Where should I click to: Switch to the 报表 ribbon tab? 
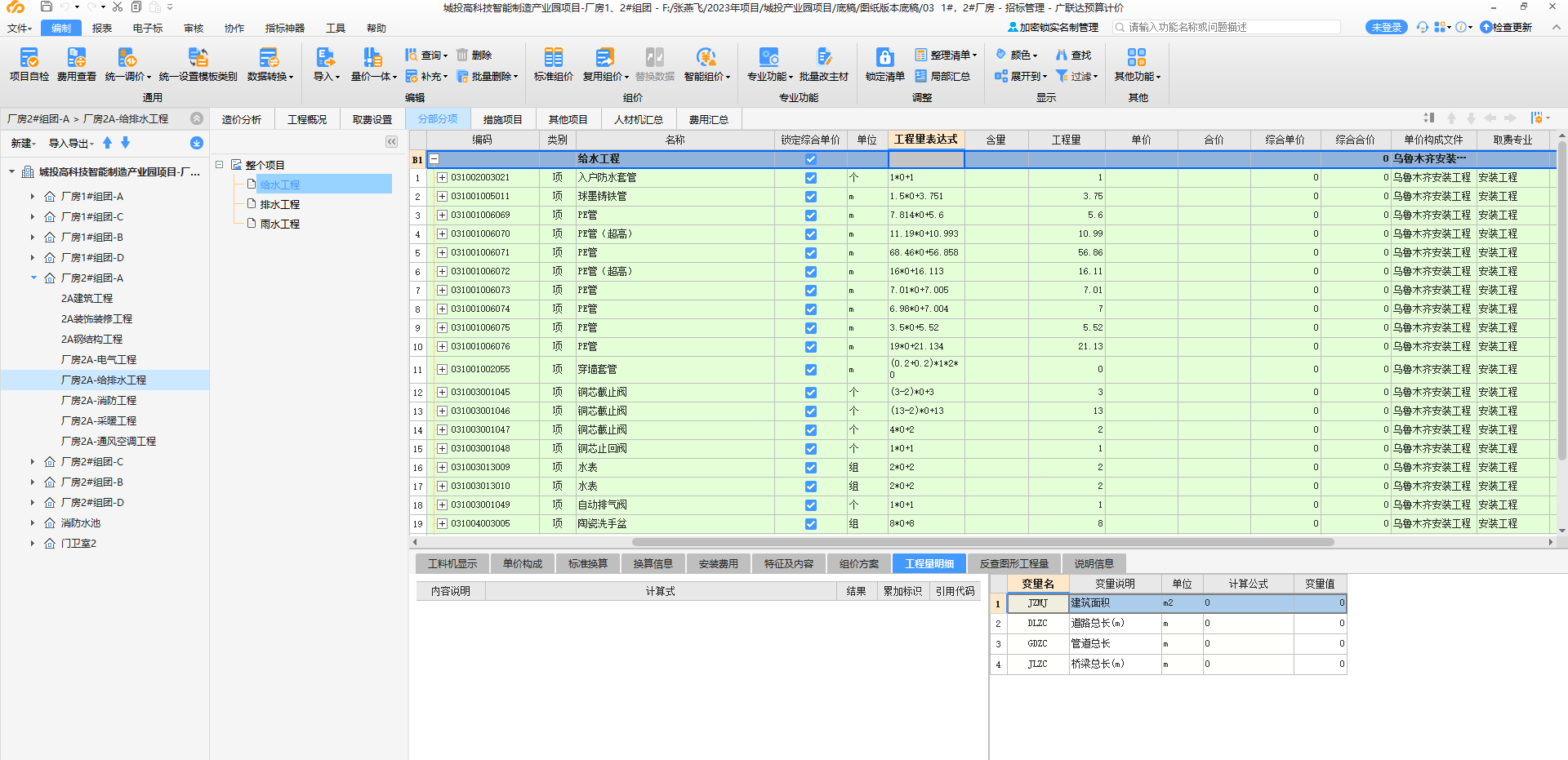coord(102,28)
